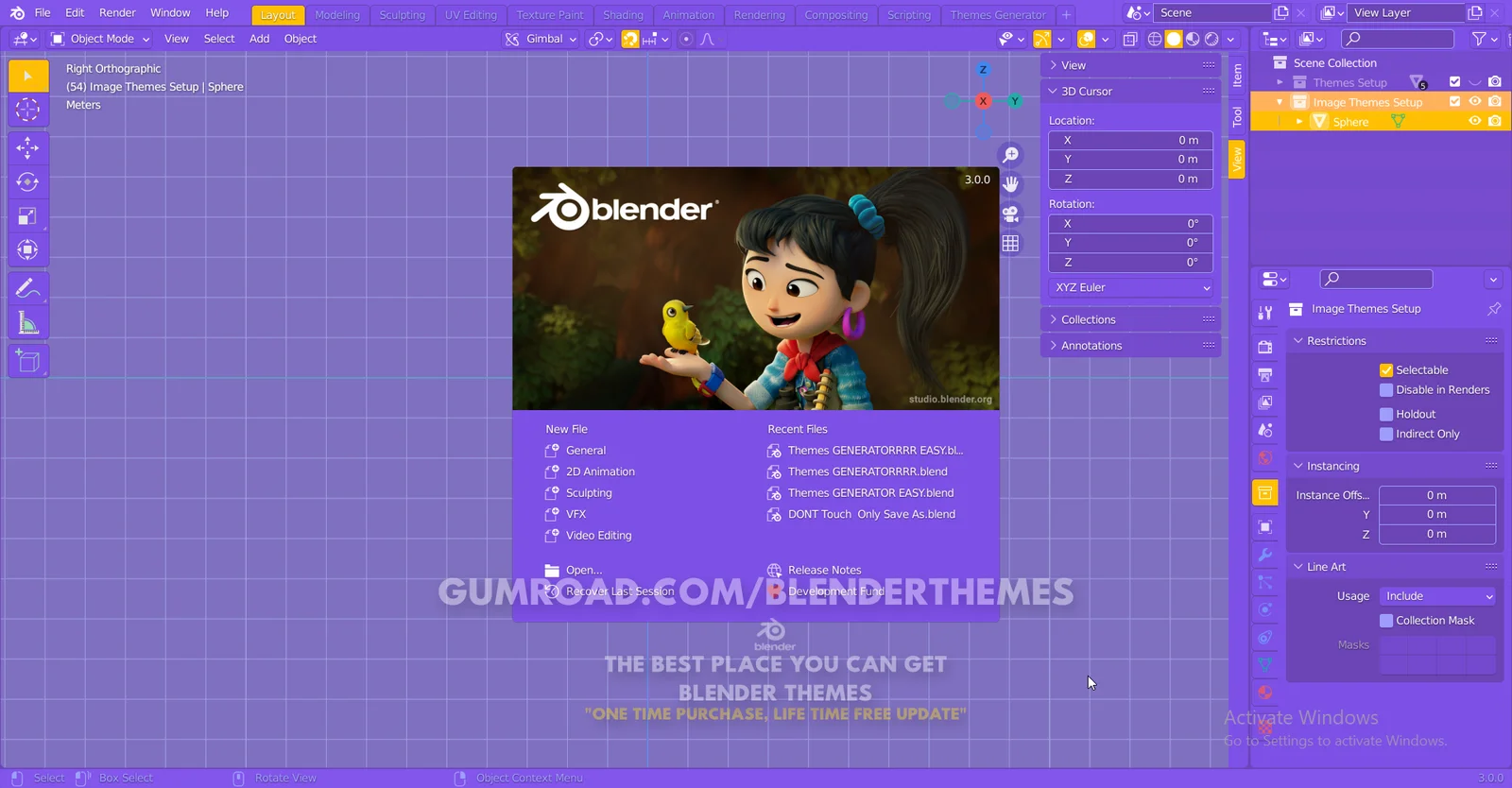Open the Add menu in viewport header

click(260, 39)
